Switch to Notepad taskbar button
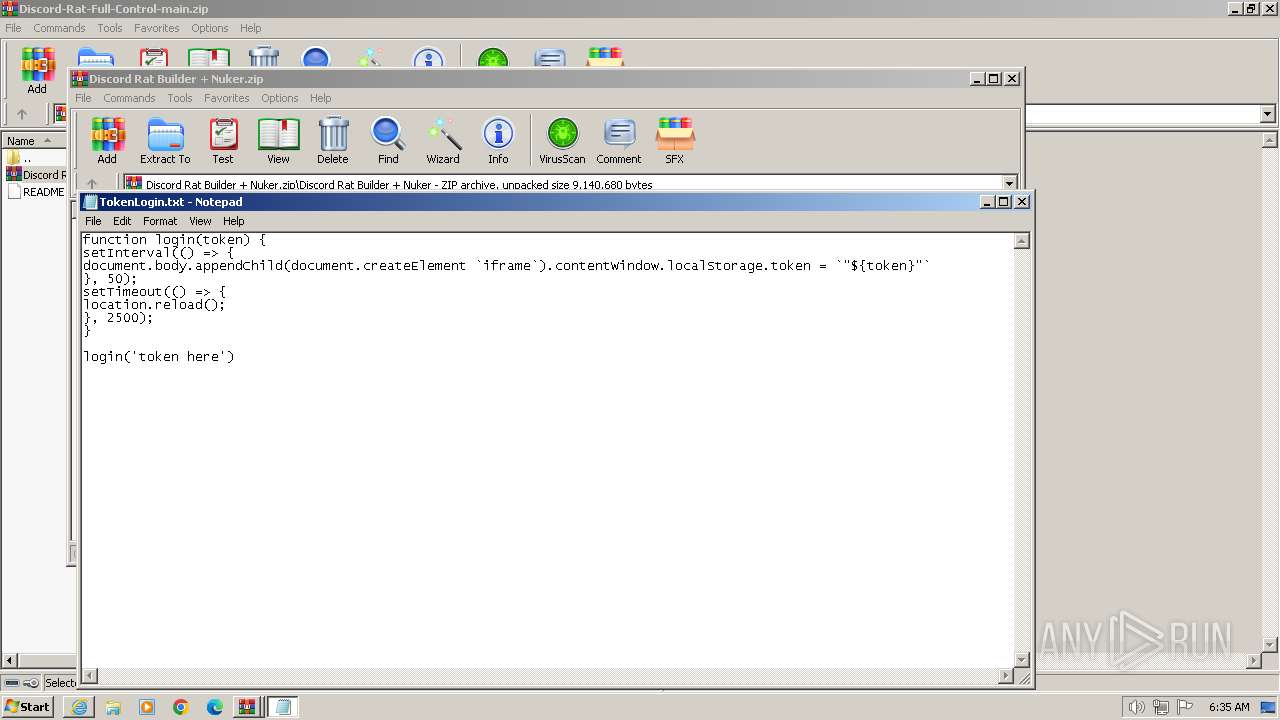The width and height of the screenshot is (1280, 720). tap(283, 707)
